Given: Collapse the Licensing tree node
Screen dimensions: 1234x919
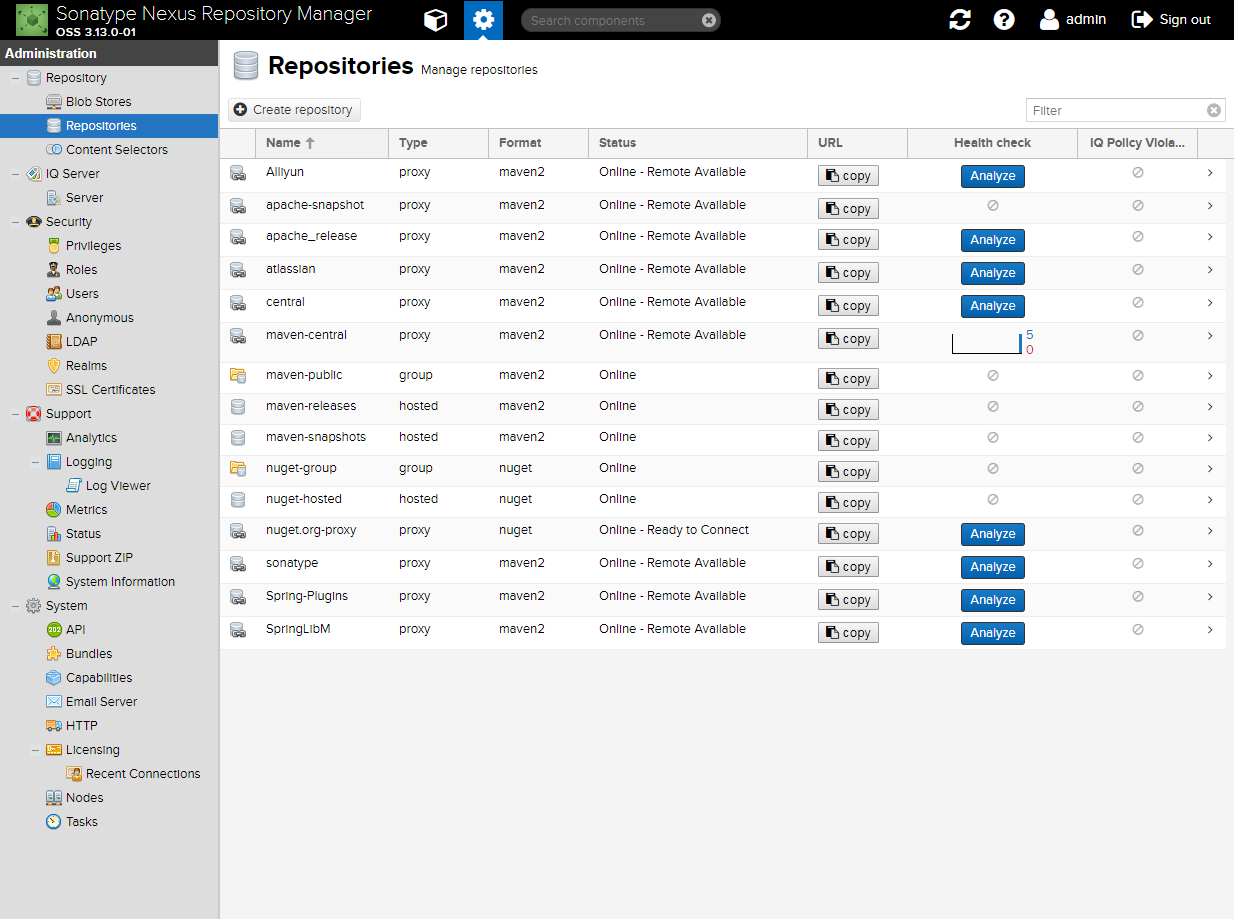Looking at the screenshot, I should (35, 750).
